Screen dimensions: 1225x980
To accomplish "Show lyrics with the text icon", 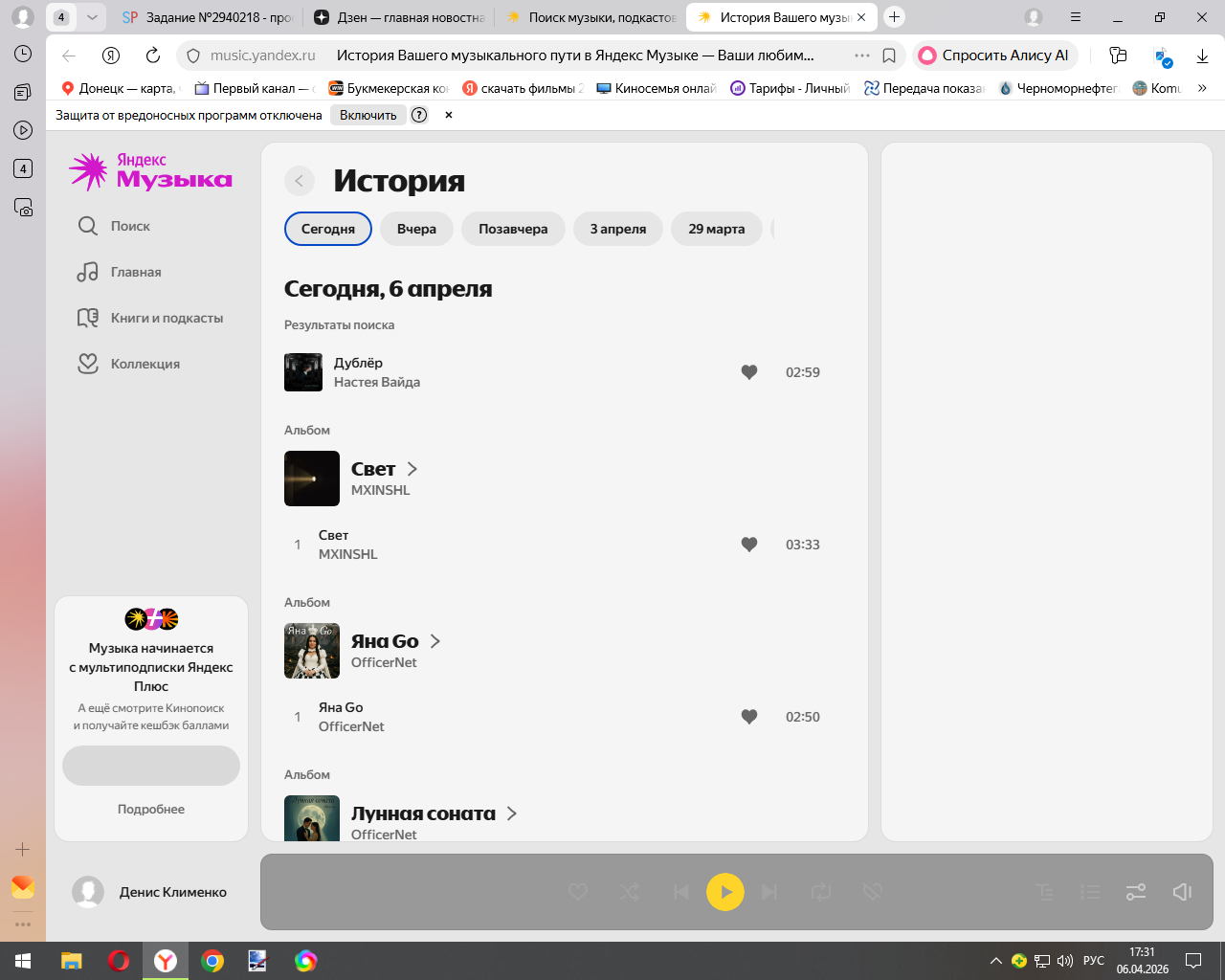I will [x=1045, y=892].
